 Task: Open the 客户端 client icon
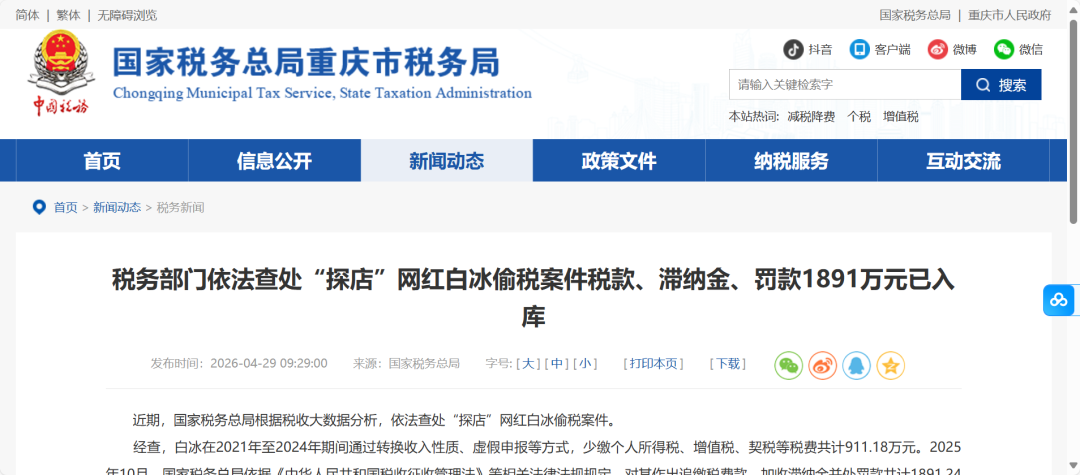[859, 50]
